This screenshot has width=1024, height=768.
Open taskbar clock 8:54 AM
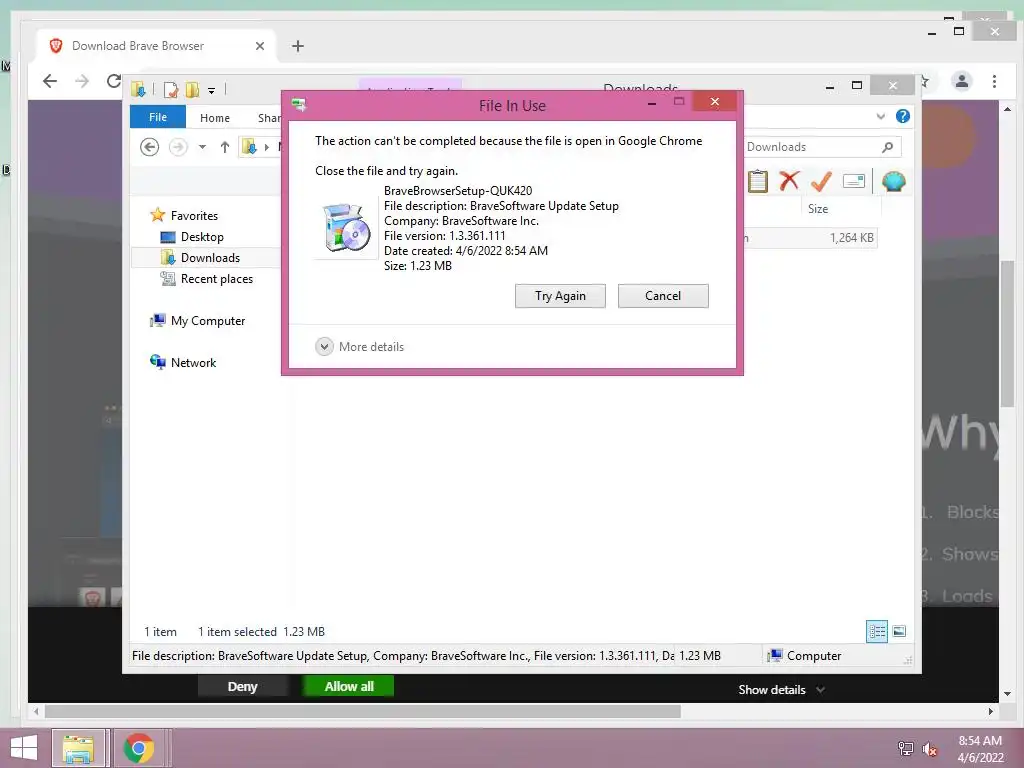pos(980,748)
